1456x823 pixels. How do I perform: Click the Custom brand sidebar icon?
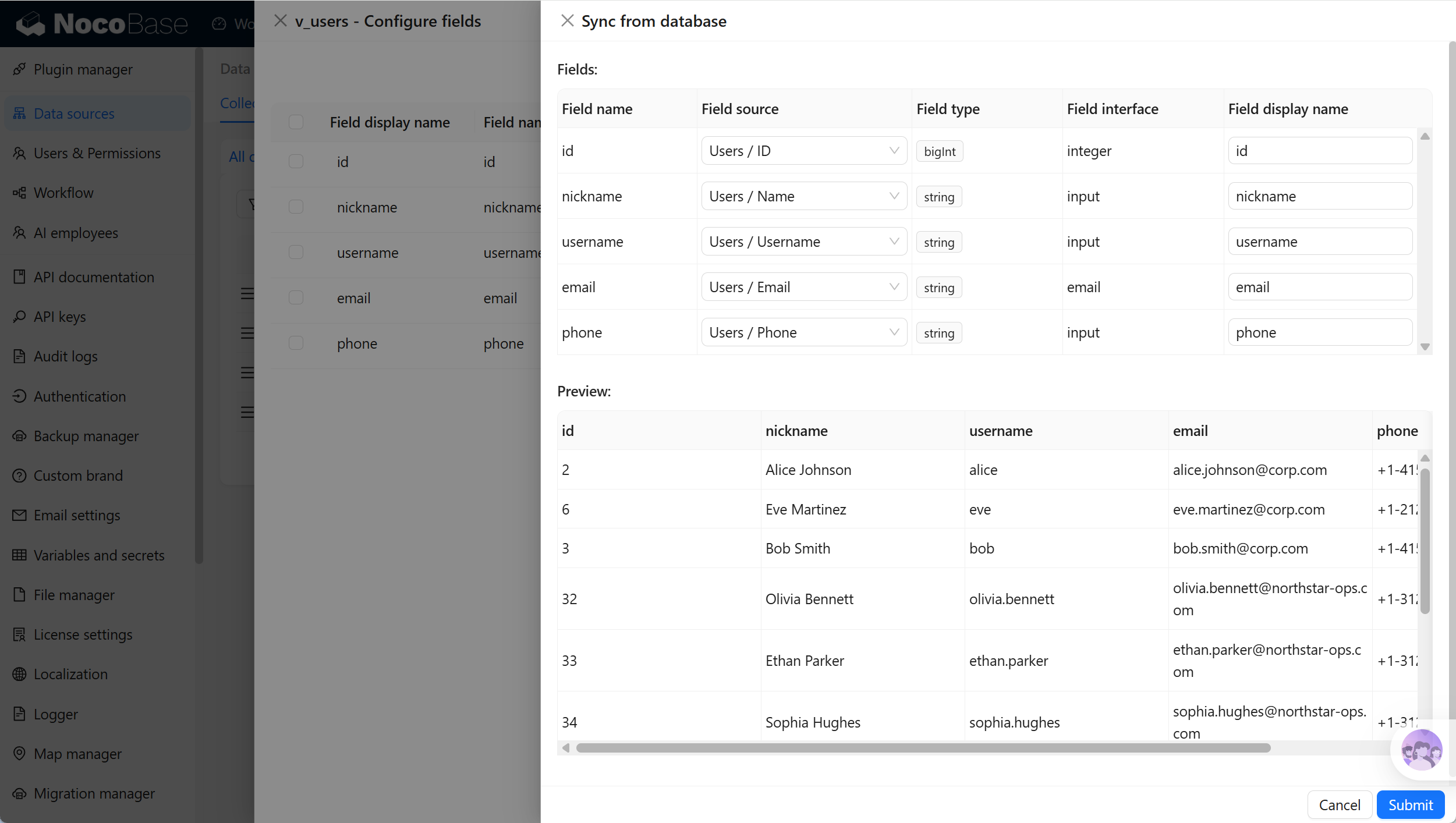(19, 476)
